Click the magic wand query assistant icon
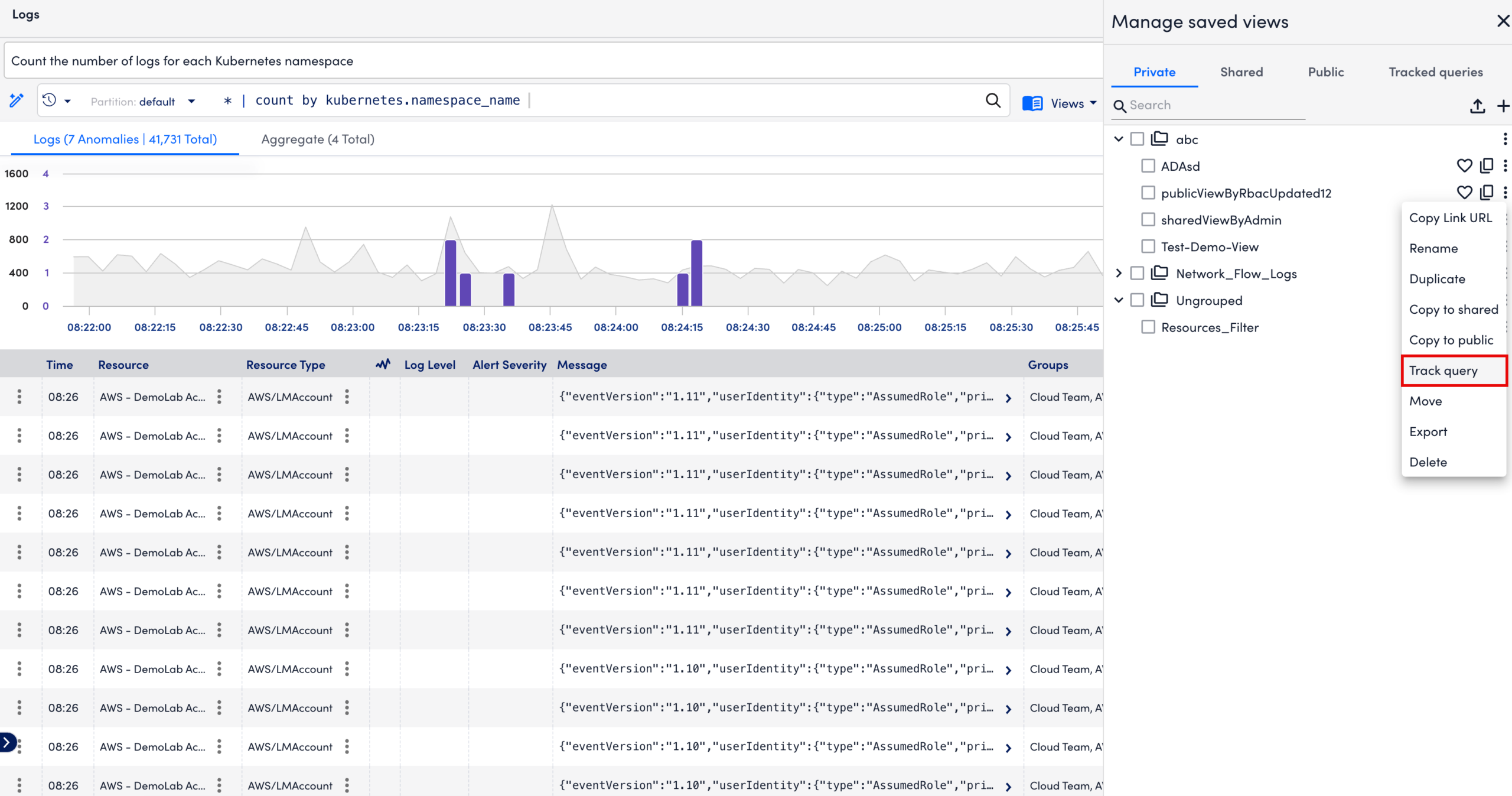 [x=17, y=100]
